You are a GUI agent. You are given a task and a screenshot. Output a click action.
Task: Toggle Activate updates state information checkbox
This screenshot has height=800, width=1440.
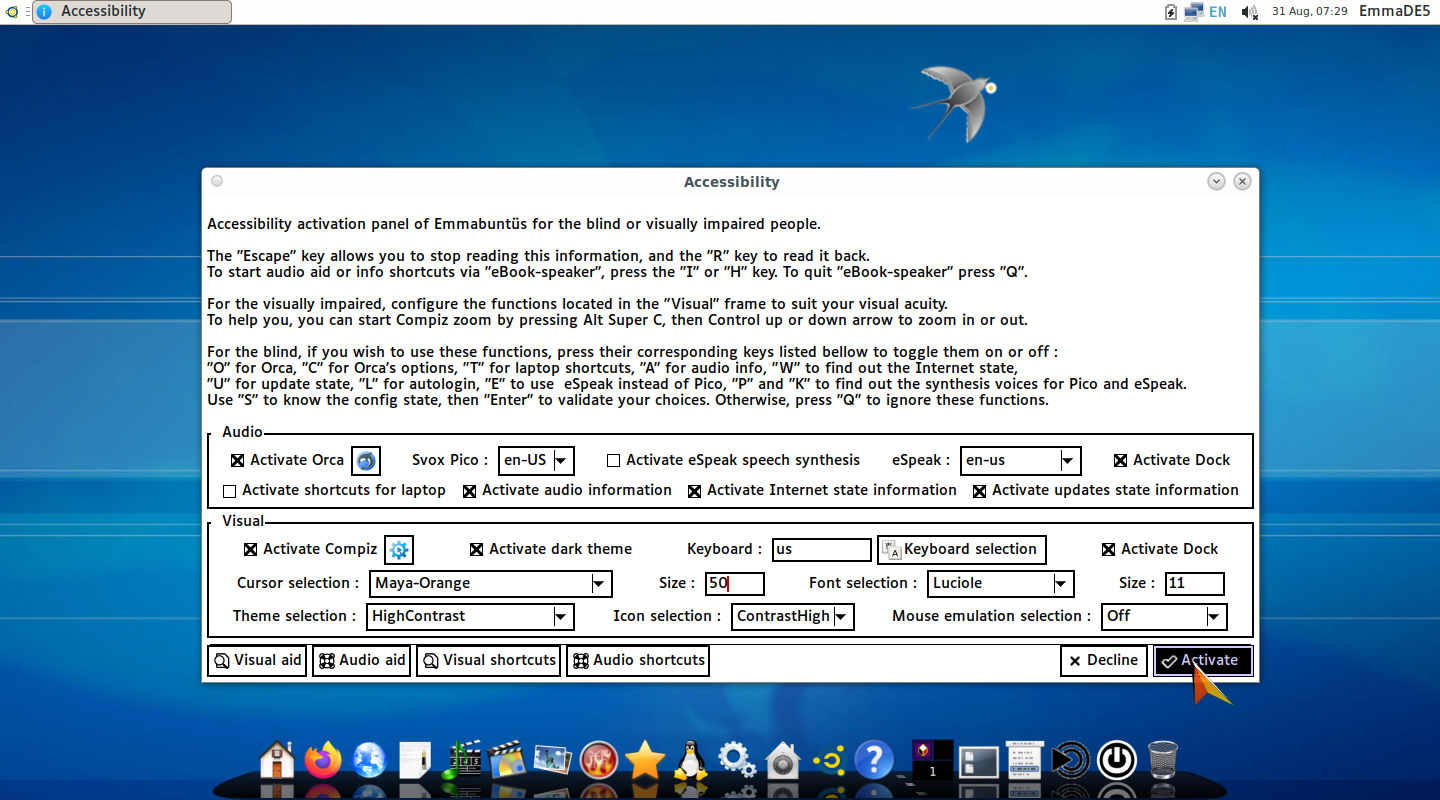pyautogui.click(x=979, y=491)
